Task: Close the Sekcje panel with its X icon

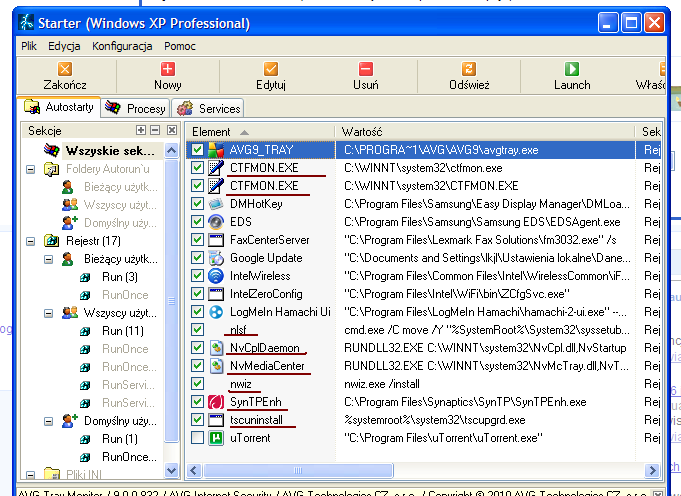Action: coord(171,131)
